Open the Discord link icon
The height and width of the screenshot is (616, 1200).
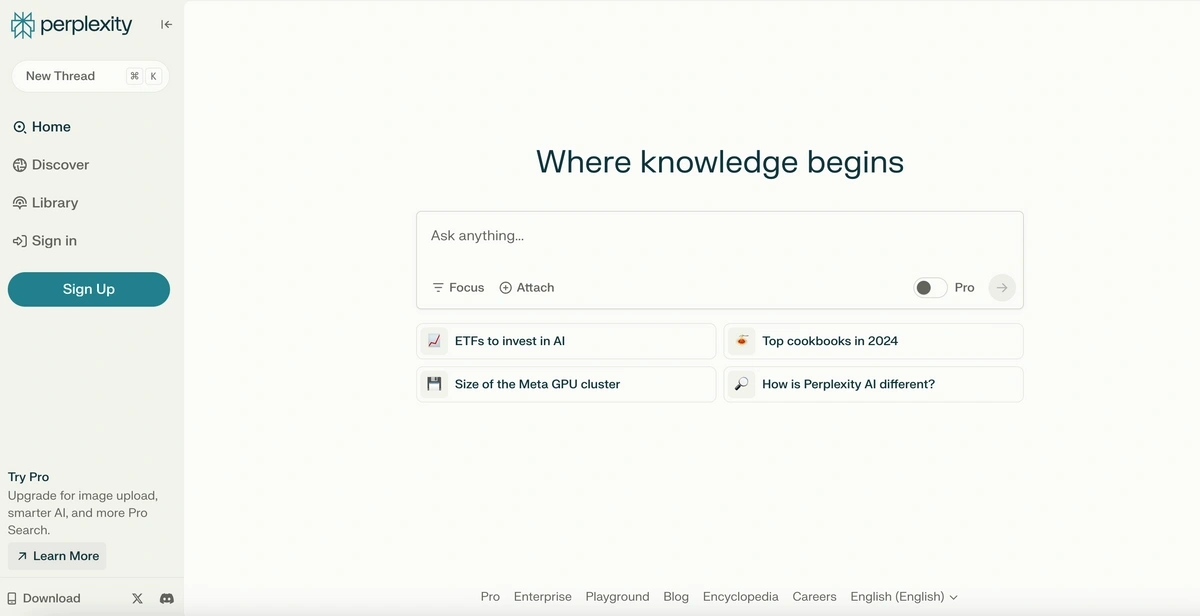pyautogui.click(x=167, y=599)
